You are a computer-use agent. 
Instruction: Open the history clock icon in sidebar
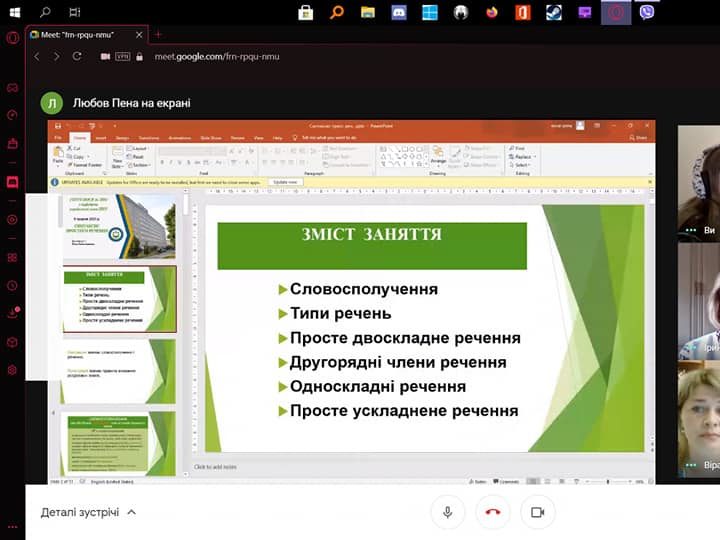tap(12, 284)
